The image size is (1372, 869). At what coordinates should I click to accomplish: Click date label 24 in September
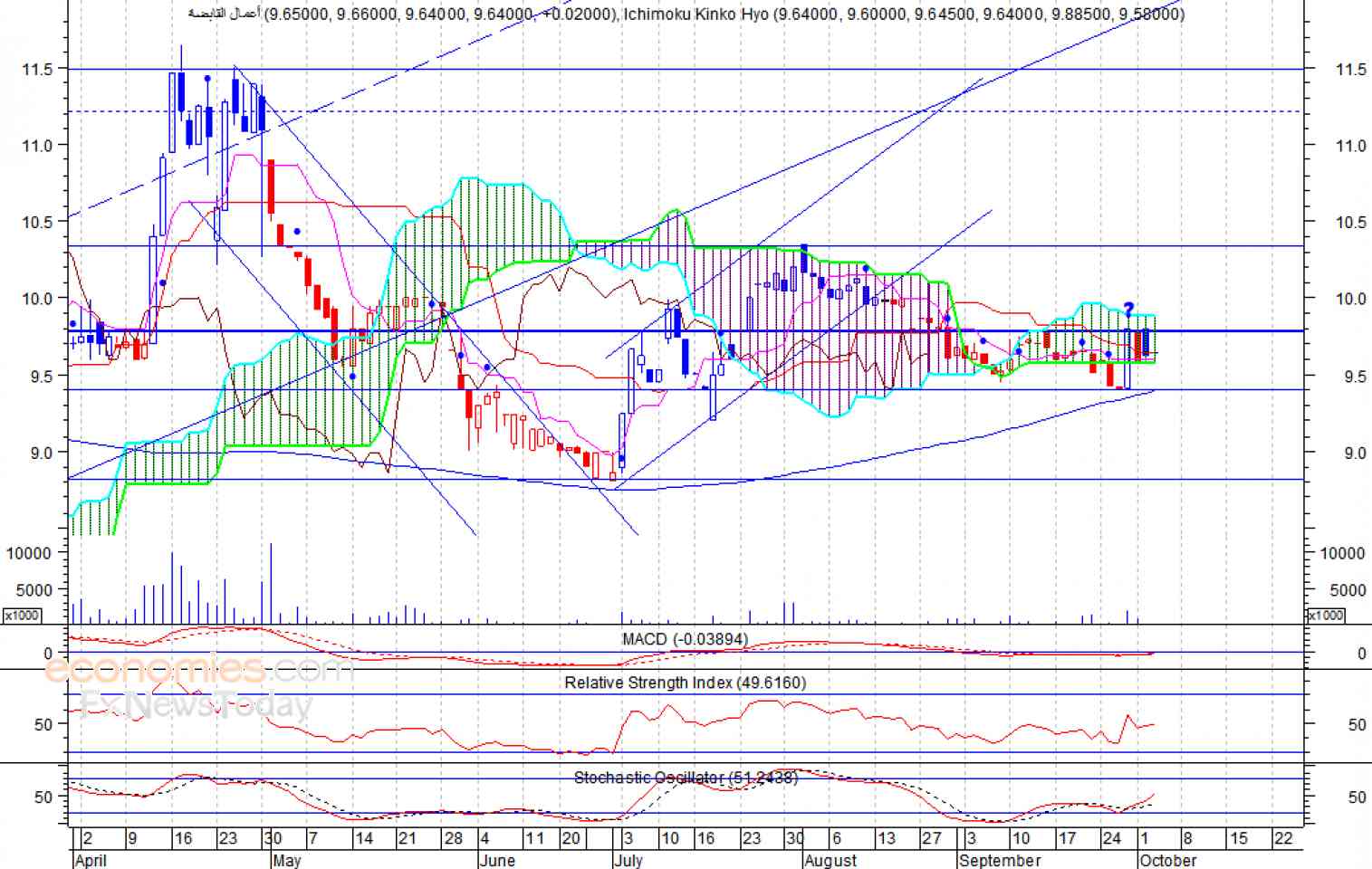coord(1112,838)
